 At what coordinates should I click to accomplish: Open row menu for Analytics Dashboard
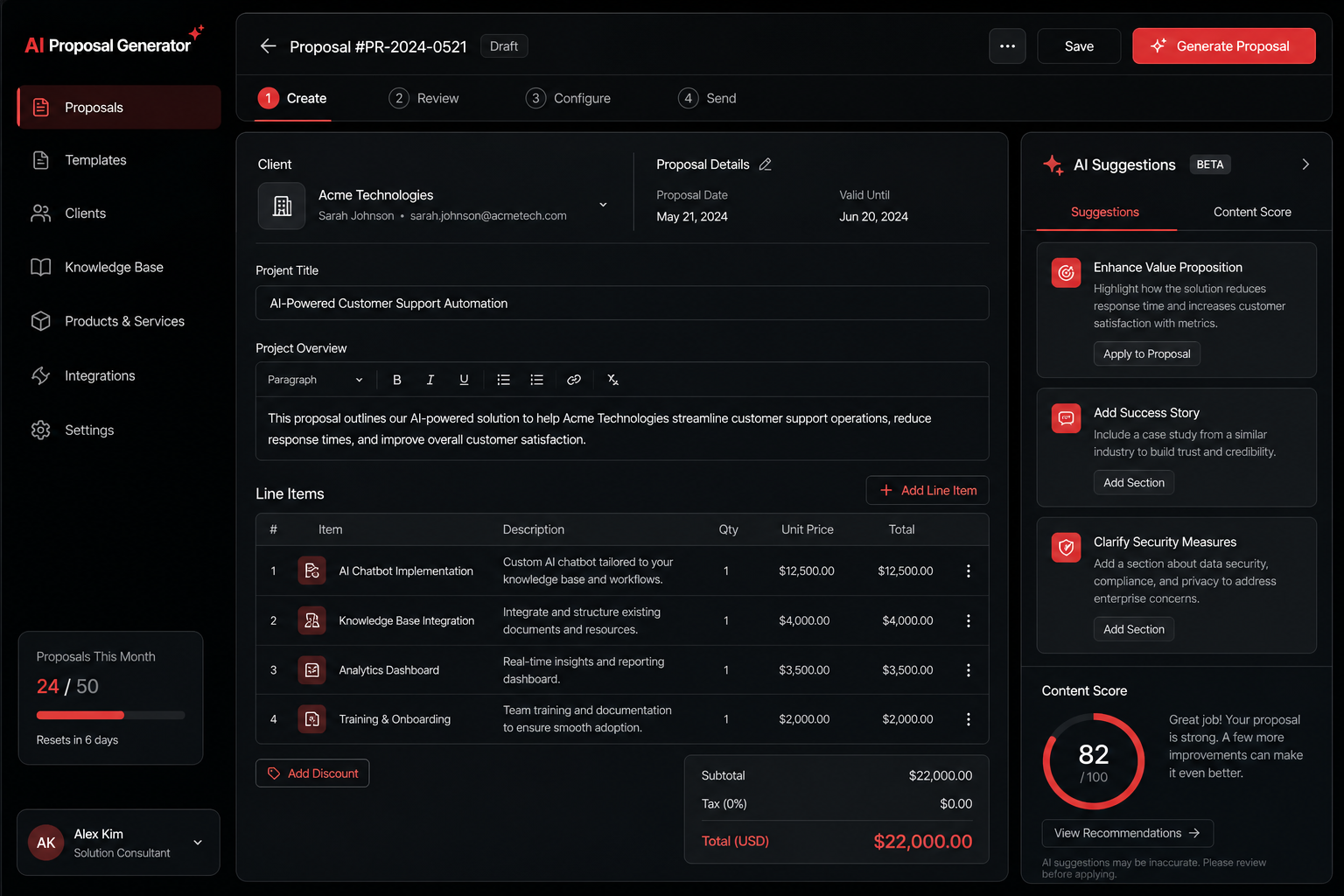(968, 670)
